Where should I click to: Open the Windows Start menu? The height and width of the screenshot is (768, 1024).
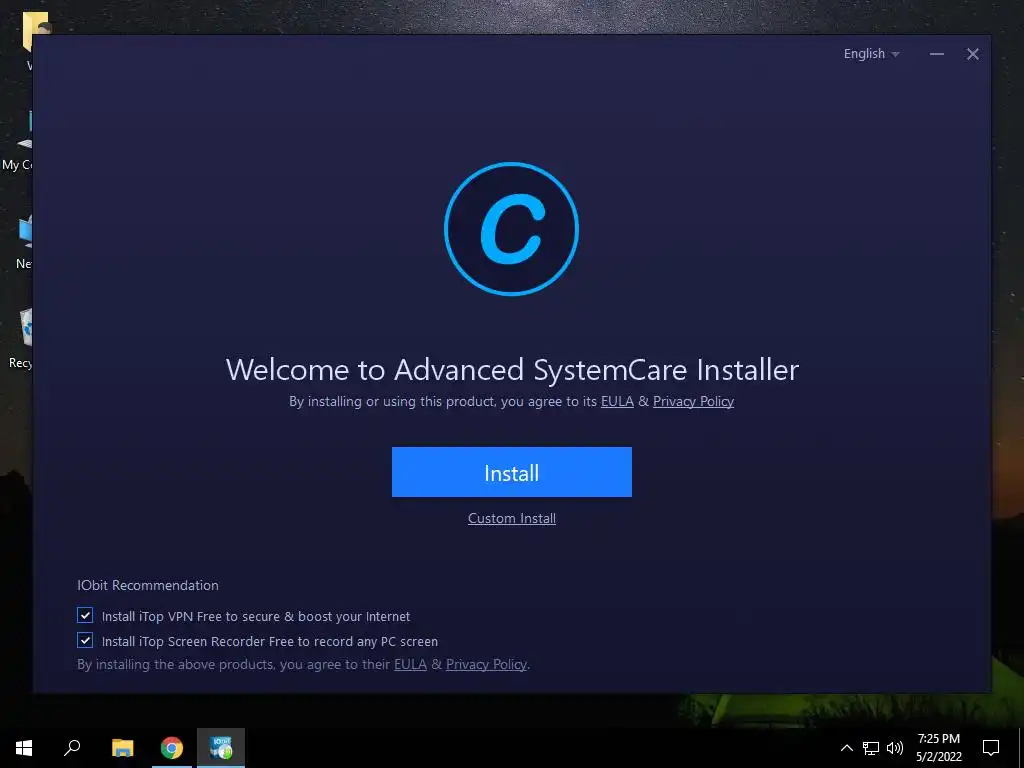(24, 748)
